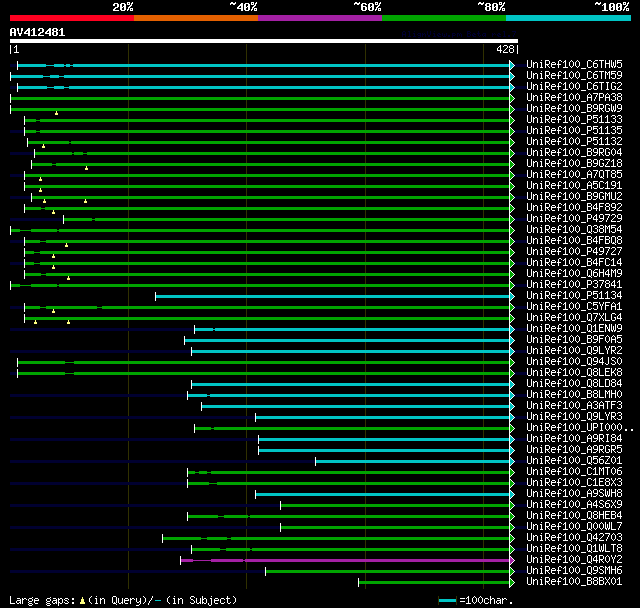The width and height of the screenshot is (640, 608).
Task: Select label UniRef100_Q00WL7
Action: pos(574,527)
